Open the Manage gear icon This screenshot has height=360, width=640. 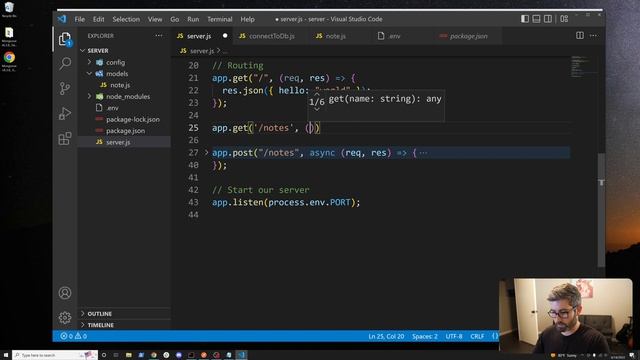[x=65, y=317]
